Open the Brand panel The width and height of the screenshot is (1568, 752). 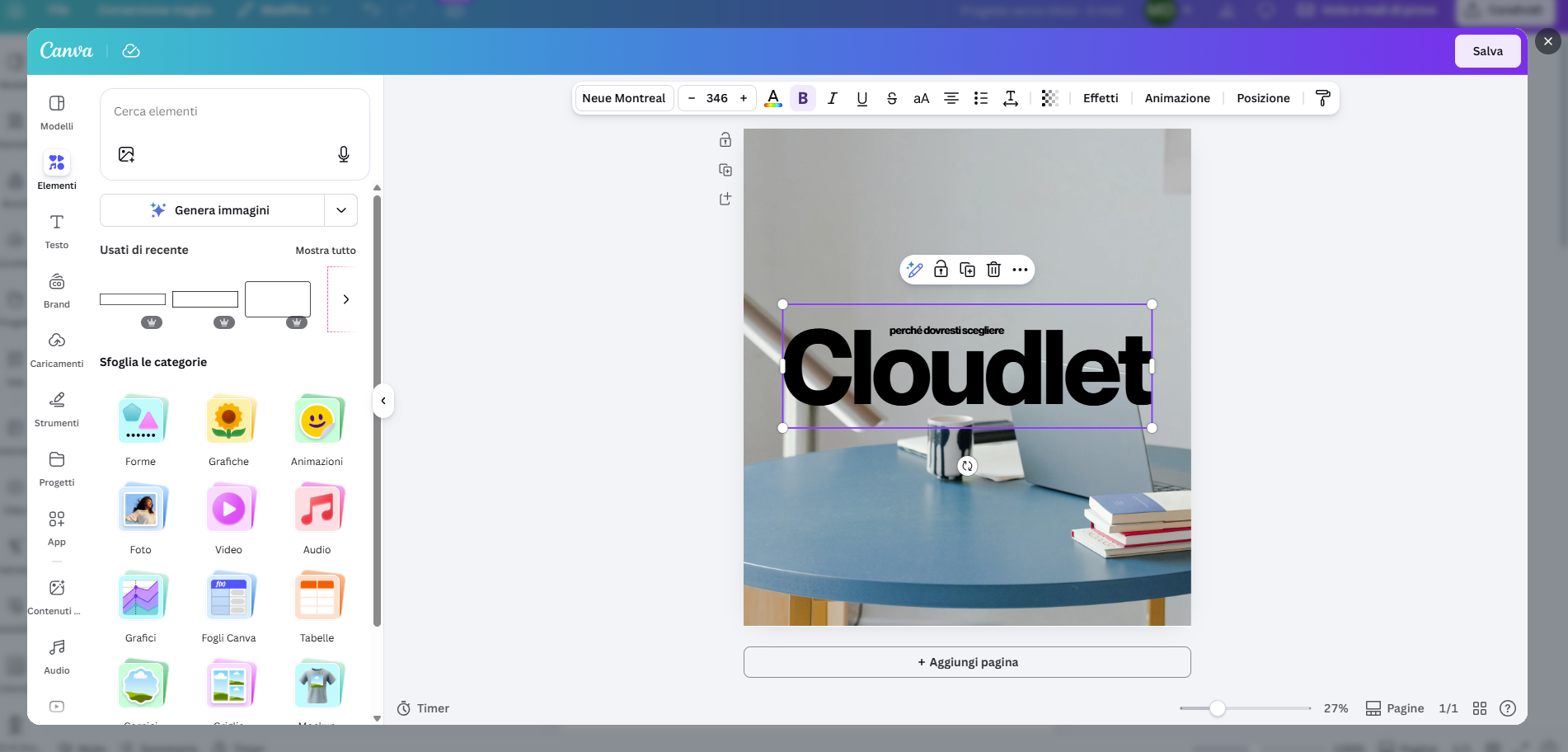[57, 290]
